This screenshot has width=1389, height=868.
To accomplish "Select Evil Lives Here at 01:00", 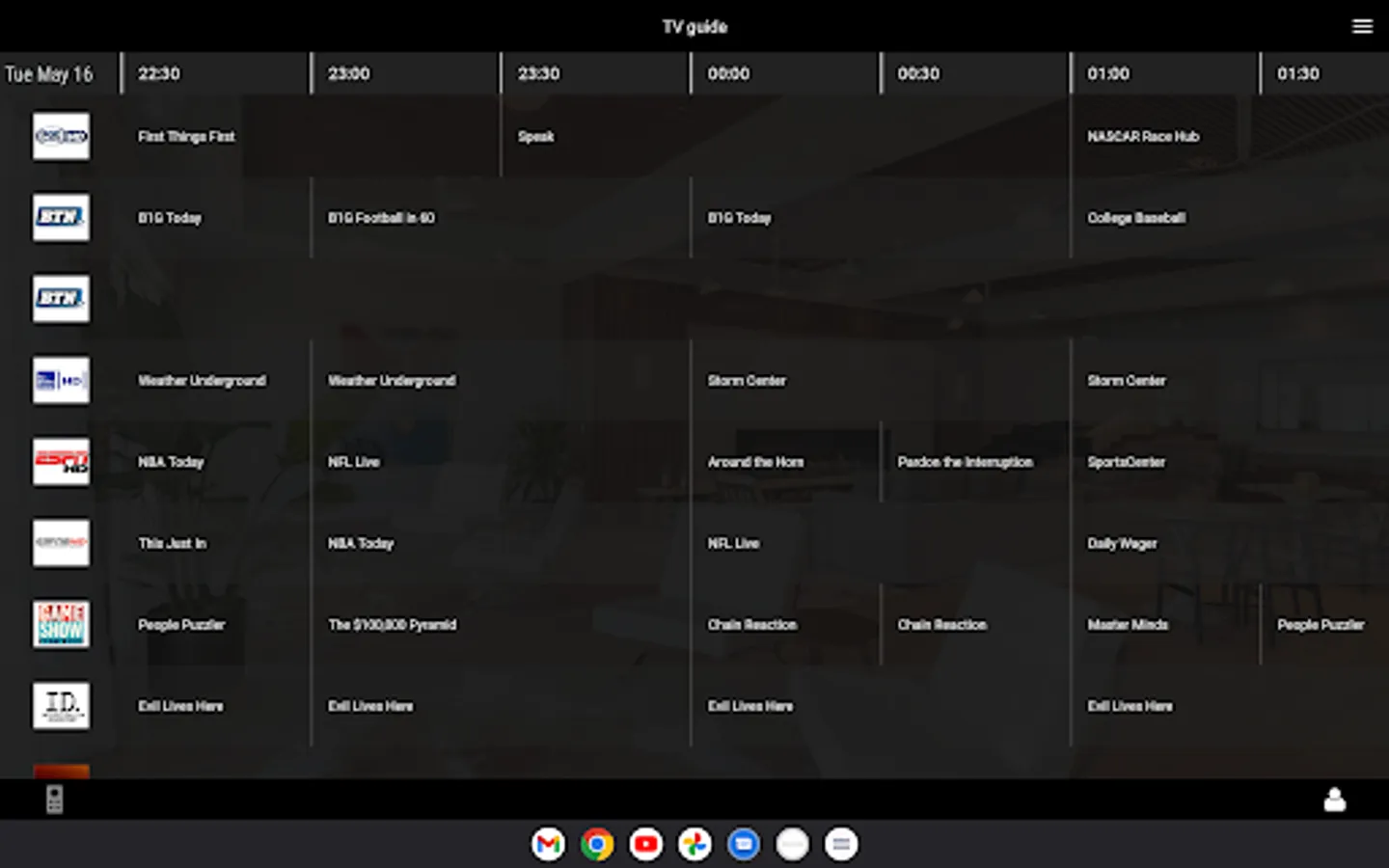I will 1130,706.
